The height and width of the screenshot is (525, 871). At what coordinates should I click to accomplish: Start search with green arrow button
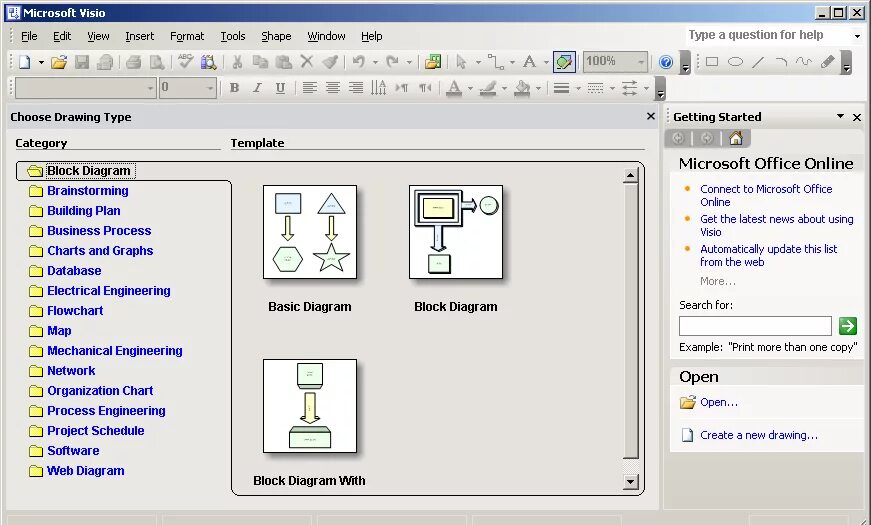pyautogui.click(x=848, y=326)
